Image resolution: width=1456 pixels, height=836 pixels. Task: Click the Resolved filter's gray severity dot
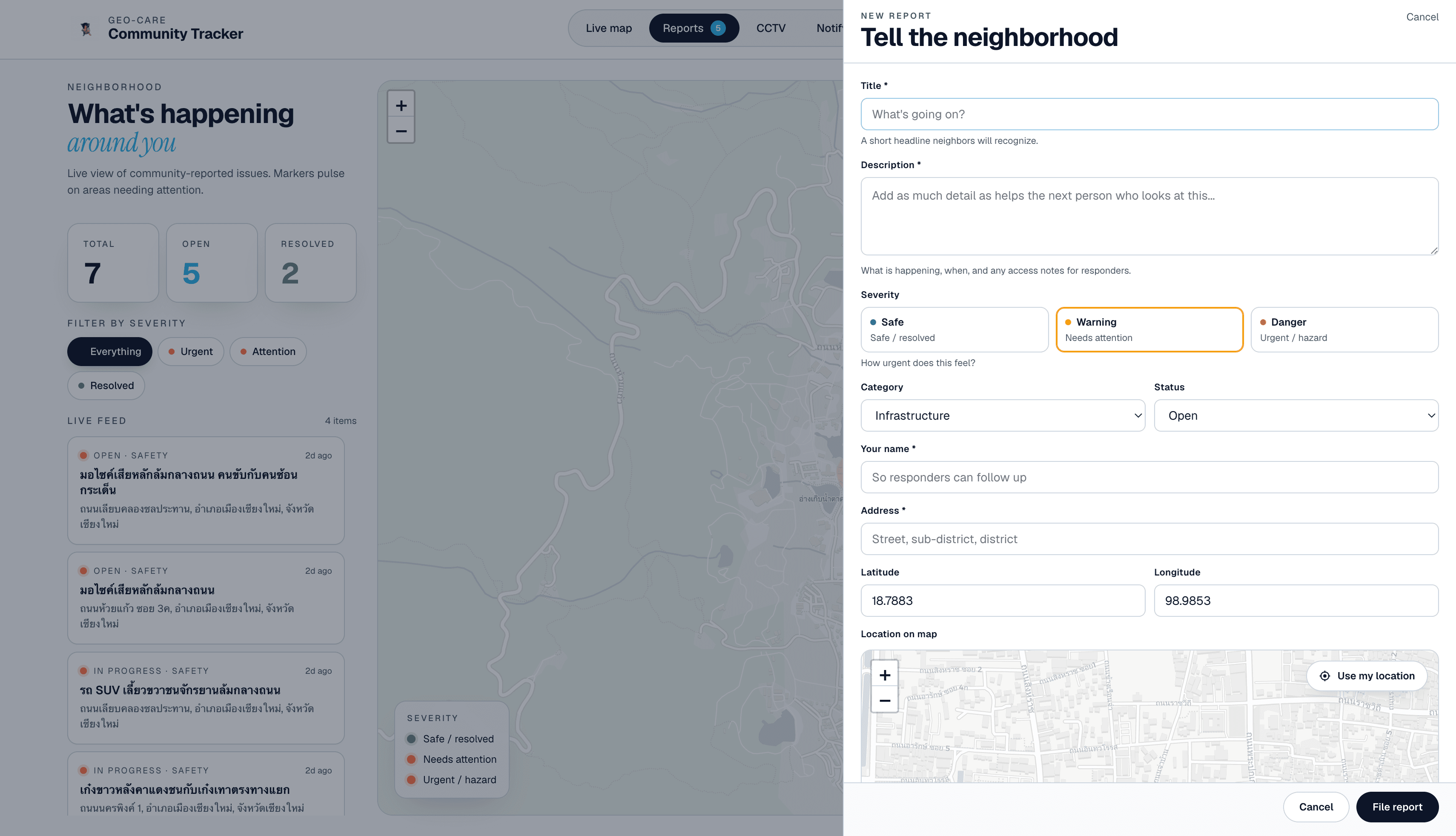(x=81, y=385)
